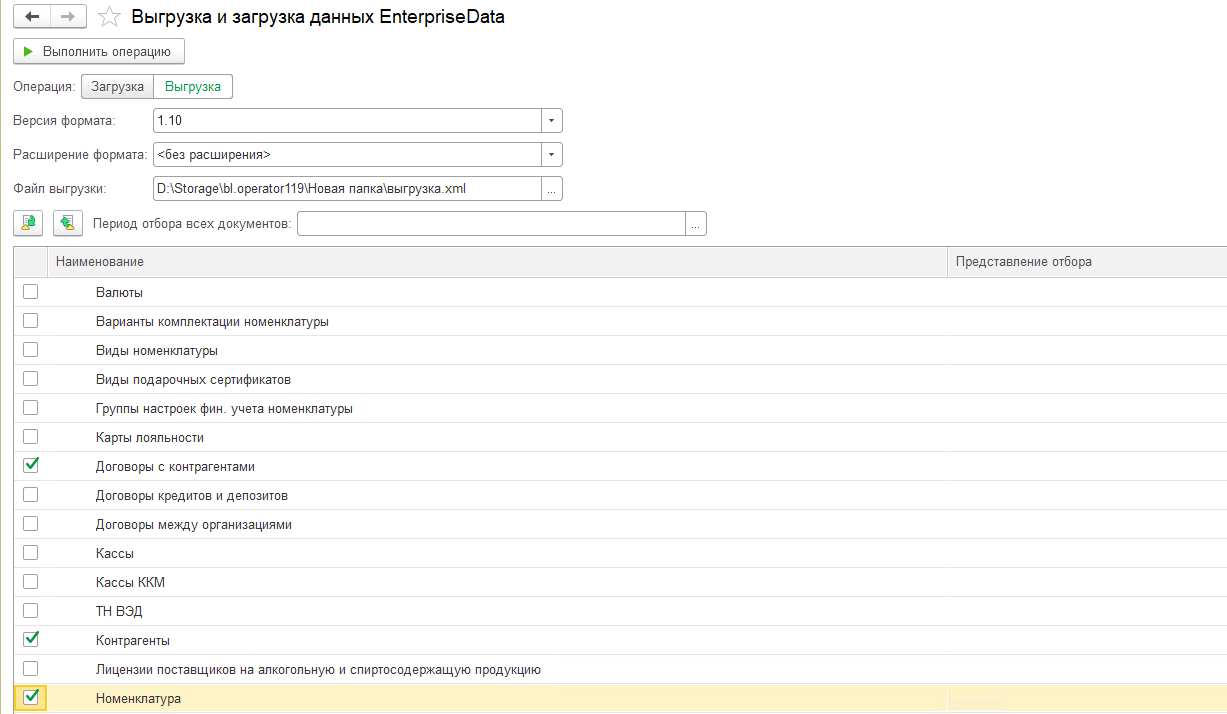This screenshot has width=1227, height=714.
Task: Untick the Контрагенты checkbox
Action: click(x=30, y=638)
